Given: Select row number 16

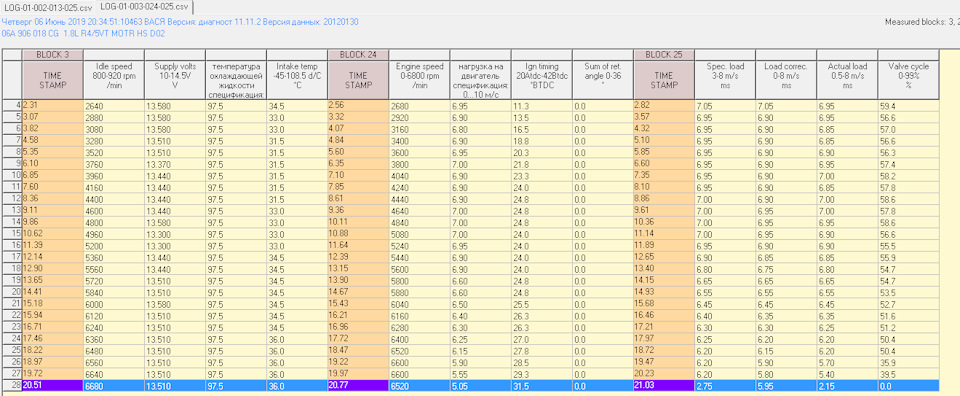Looking at the screenshot, I should coord(12,245).
